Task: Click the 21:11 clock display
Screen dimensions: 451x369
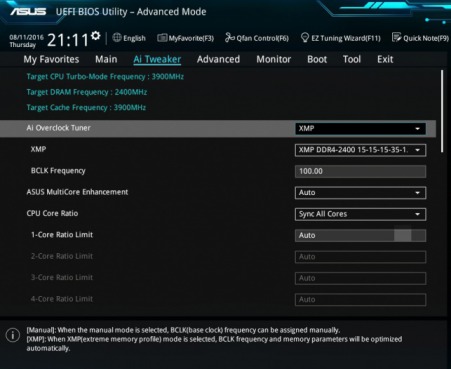Action: pos(68,40)
